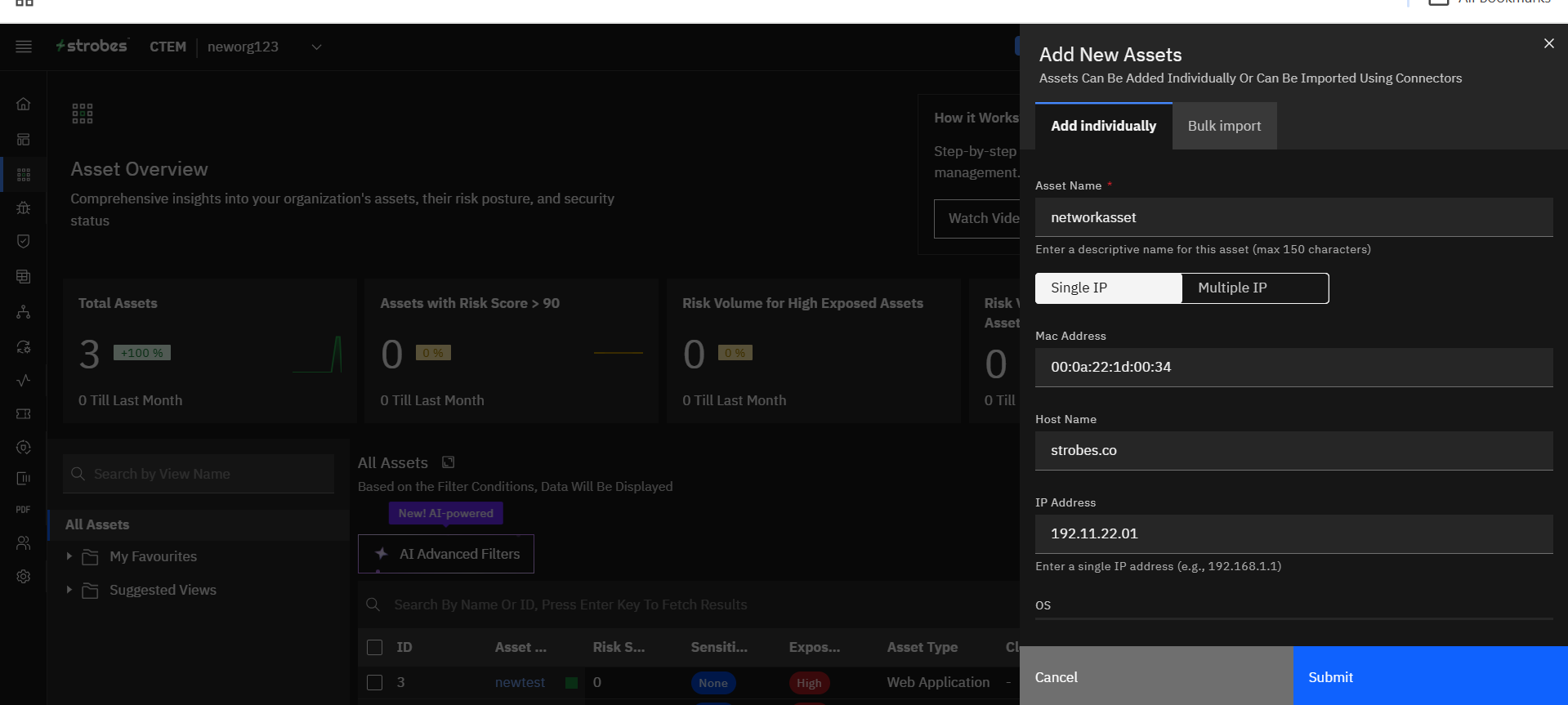The width and height of the screenshot is (1568, 705).
Task: Switch to the Multiple IP option
Action: (1255, 288)
